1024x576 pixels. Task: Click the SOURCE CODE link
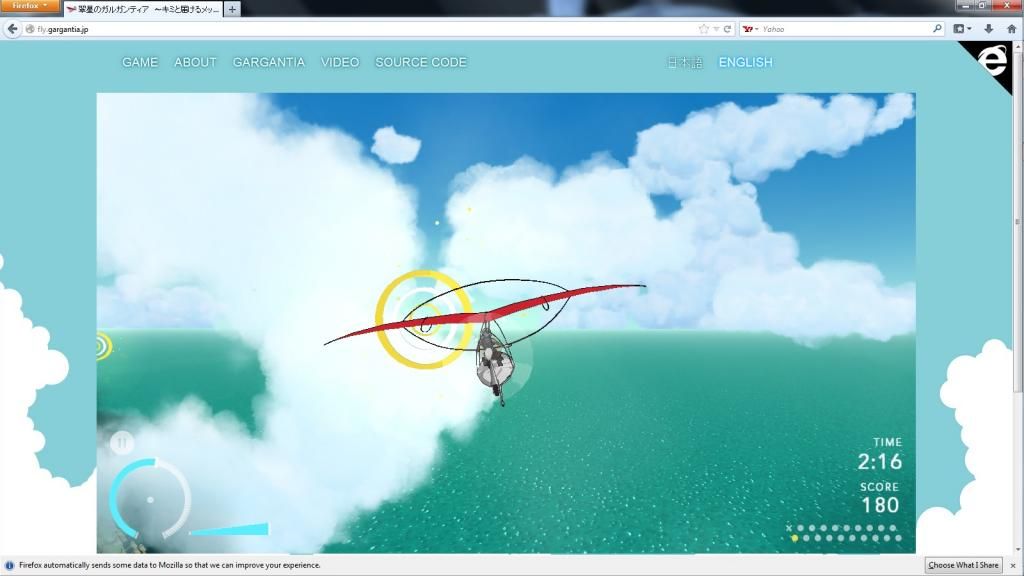tap(420, 62)
